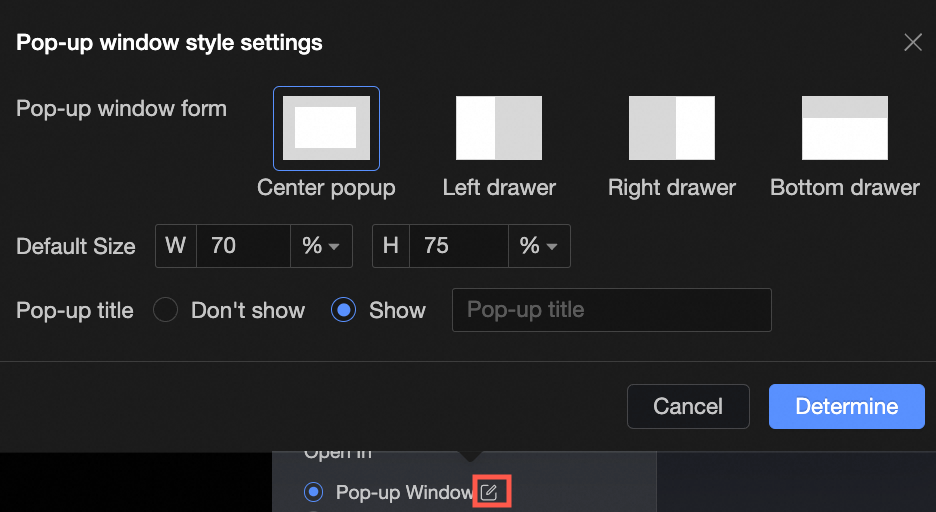Select the Show title radio button

point(343,310)
